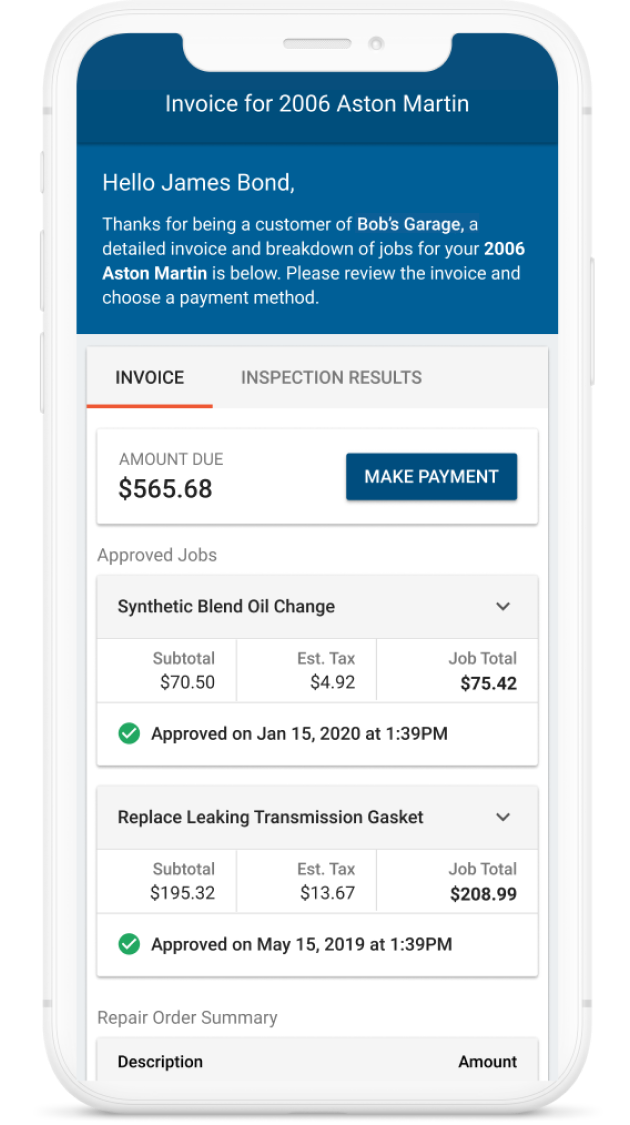The height and width of the screenshot is (1125, 630).
Task: Expand the Synthetic Blend Oil Change job details
Action: [504, 606]
